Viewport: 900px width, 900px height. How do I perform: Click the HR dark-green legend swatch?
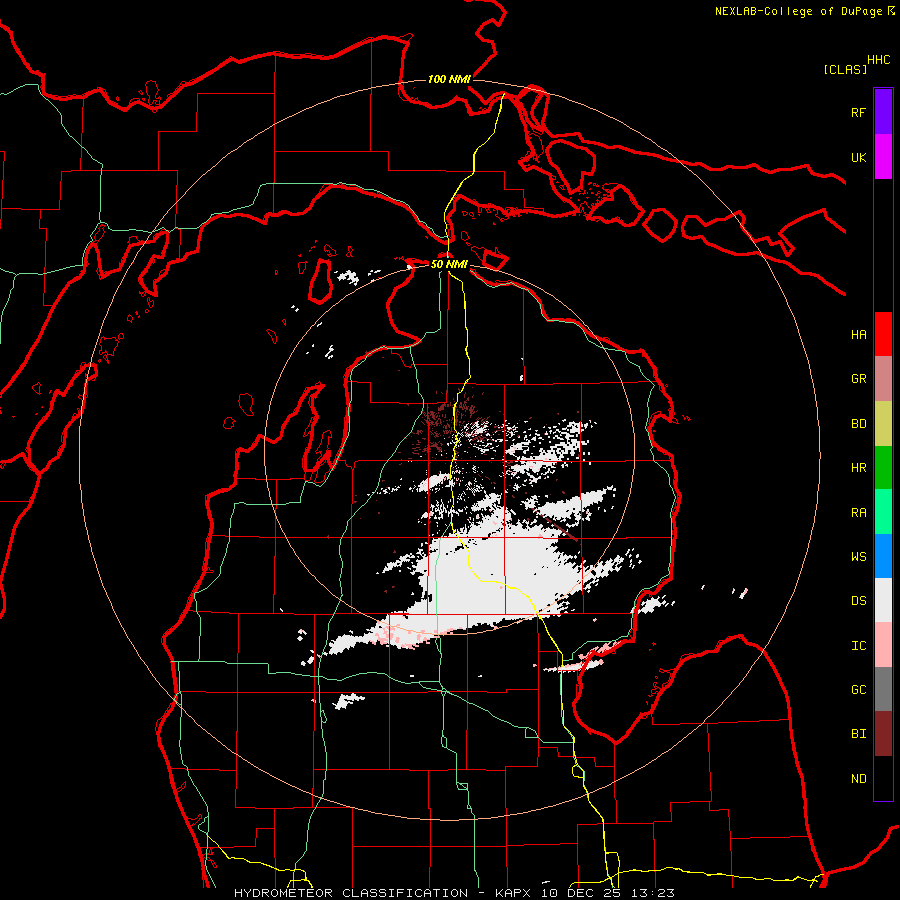pyautogui.click(x=883, y=468)
